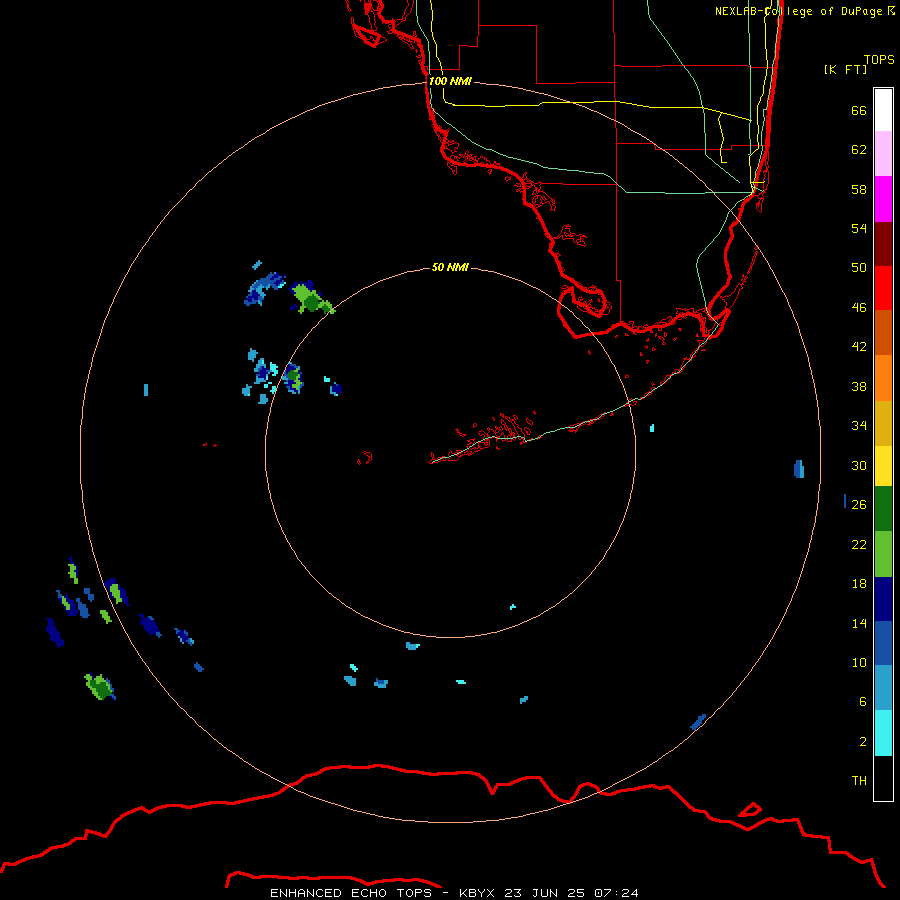Click the legend value "58"
Screen dimensions: 900x900
859,189
